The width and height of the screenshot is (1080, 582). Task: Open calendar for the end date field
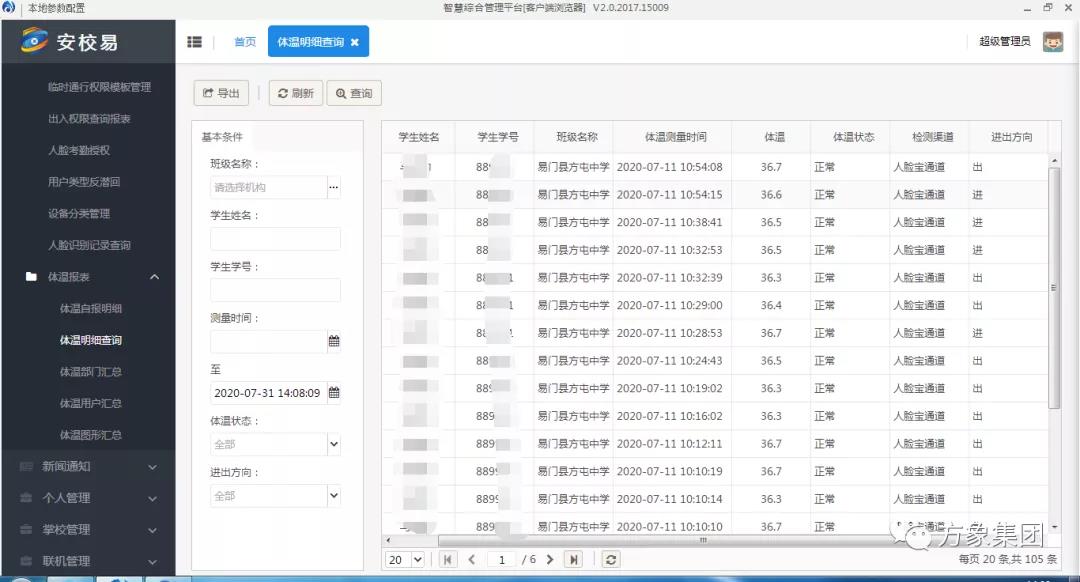coord(334,393)
